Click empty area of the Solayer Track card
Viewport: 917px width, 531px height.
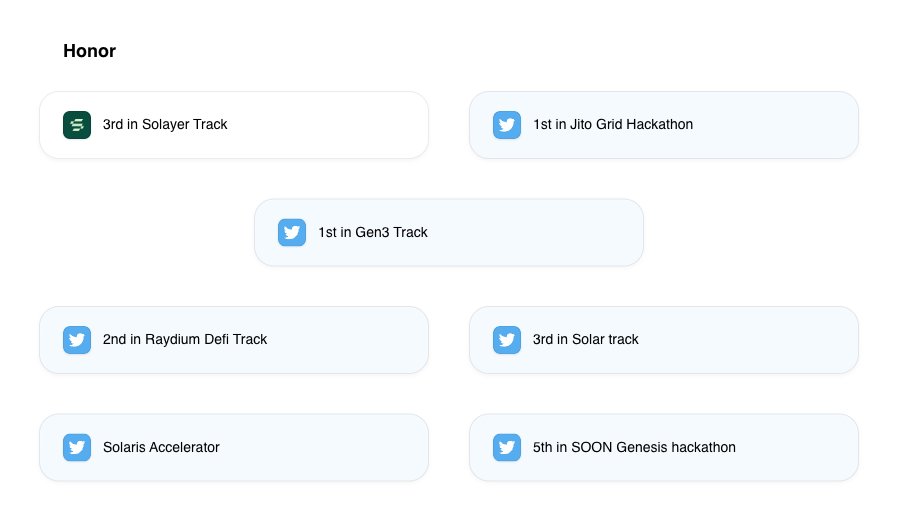(328, 125)
